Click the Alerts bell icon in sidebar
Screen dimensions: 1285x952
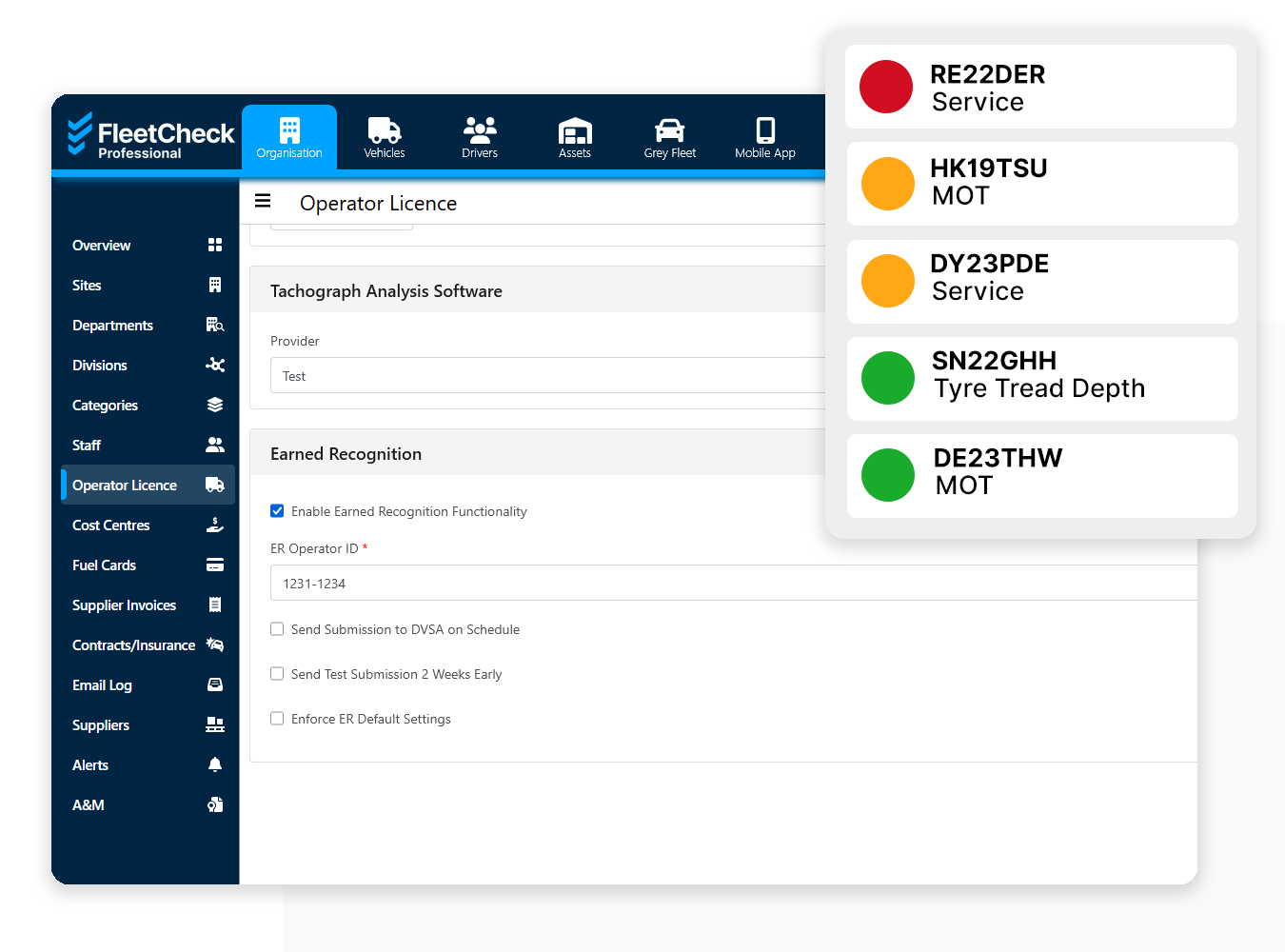point(215,764)
